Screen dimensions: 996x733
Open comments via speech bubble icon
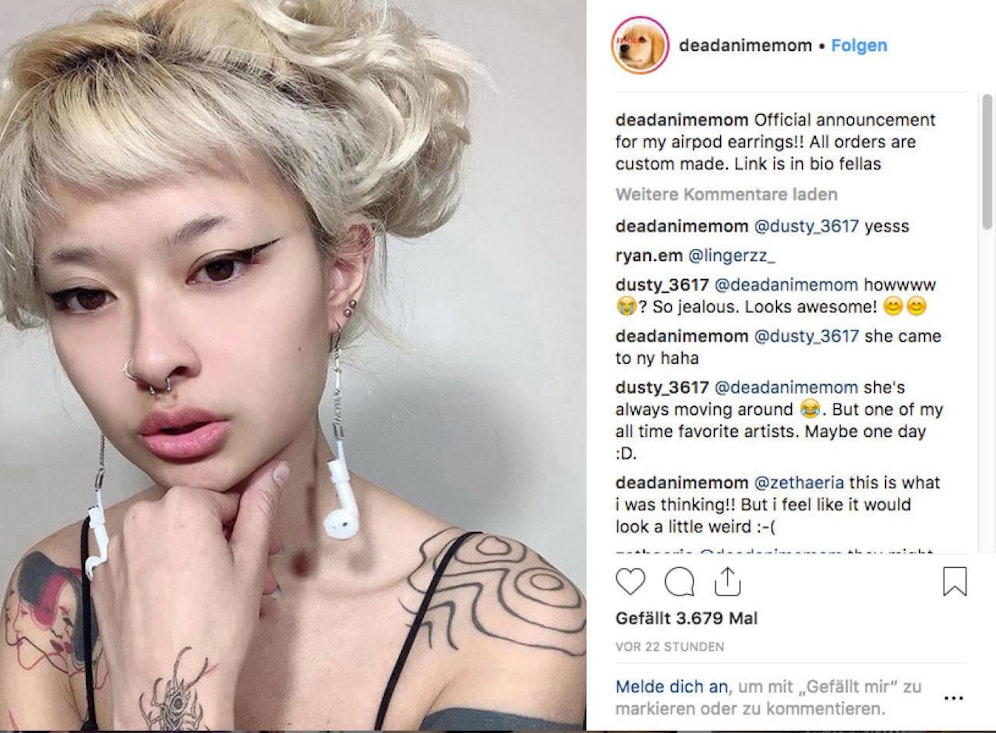pos(679,581)
